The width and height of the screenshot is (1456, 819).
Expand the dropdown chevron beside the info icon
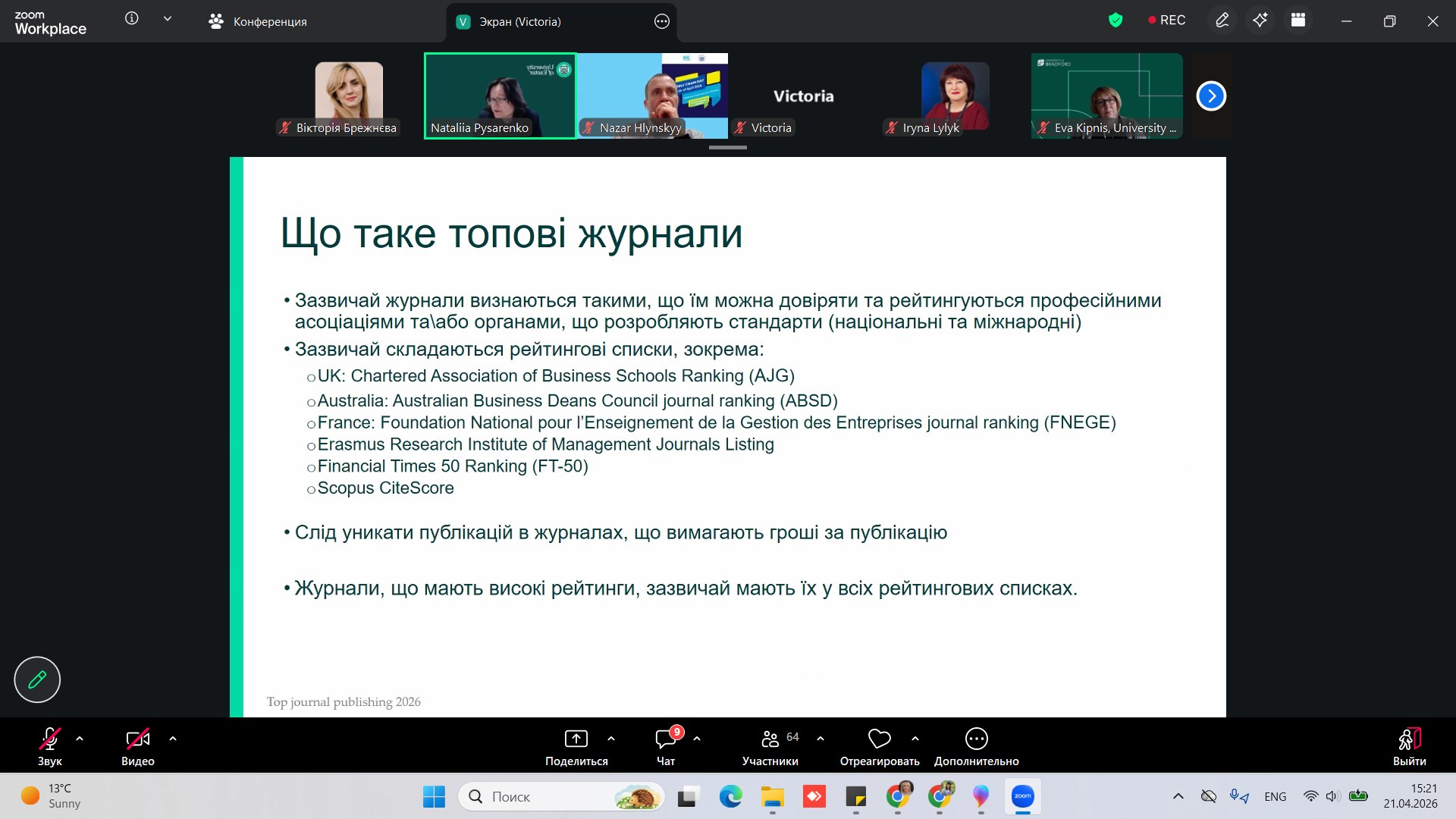(168, 19)
